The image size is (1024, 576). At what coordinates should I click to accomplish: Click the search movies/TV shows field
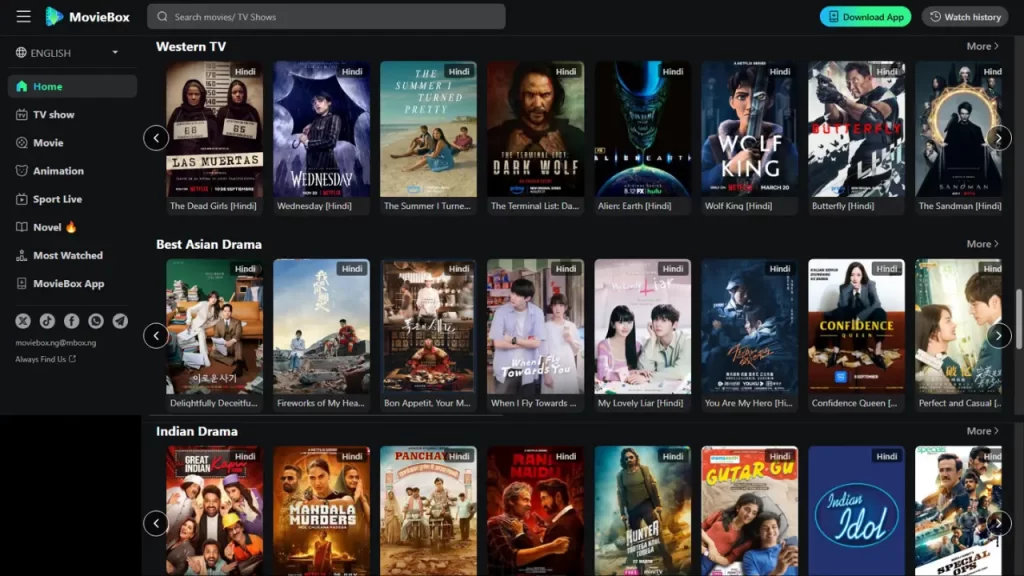[x=327, y=17]
